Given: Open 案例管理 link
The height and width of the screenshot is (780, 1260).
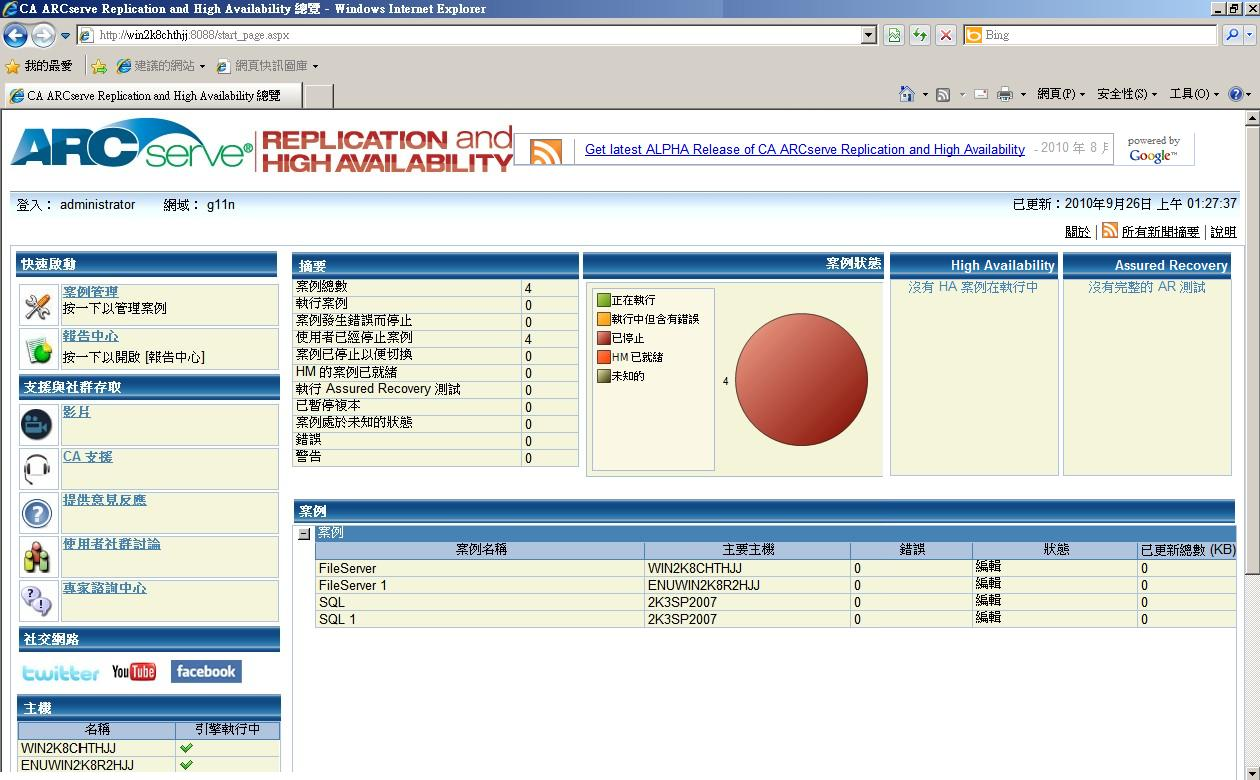Looking at the screenshot, I should tap(90, 292).
